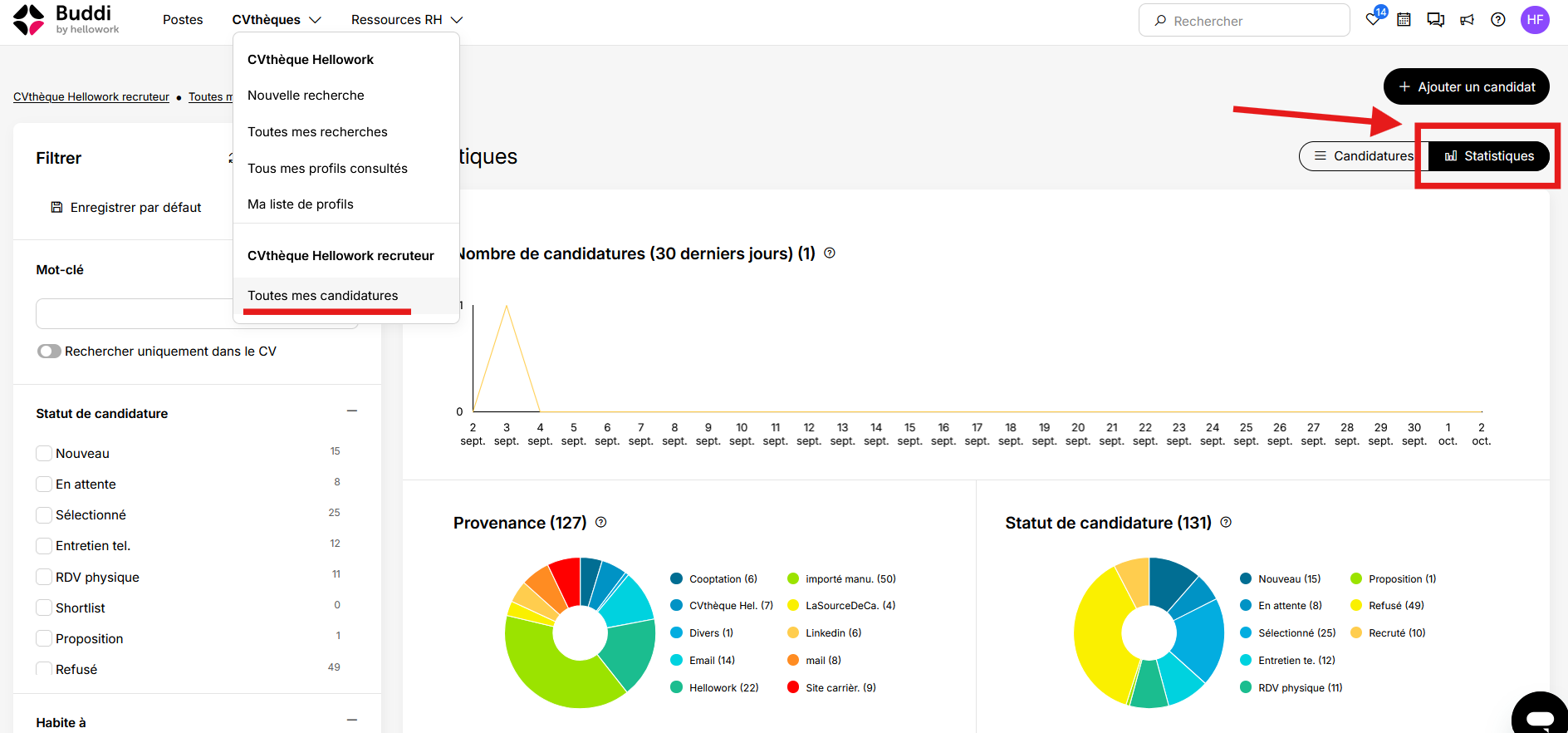Viewport: 1568px width, 733px height.
Task: Collapse the Statut de candidature filter section
Action: click(x=352, y=411)
